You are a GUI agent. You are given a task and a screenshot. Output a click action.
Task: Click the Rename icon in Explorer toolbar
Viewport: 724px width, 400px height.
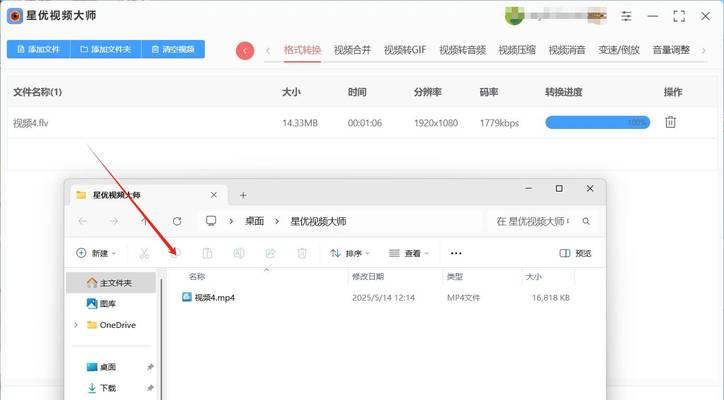(239, 253)
